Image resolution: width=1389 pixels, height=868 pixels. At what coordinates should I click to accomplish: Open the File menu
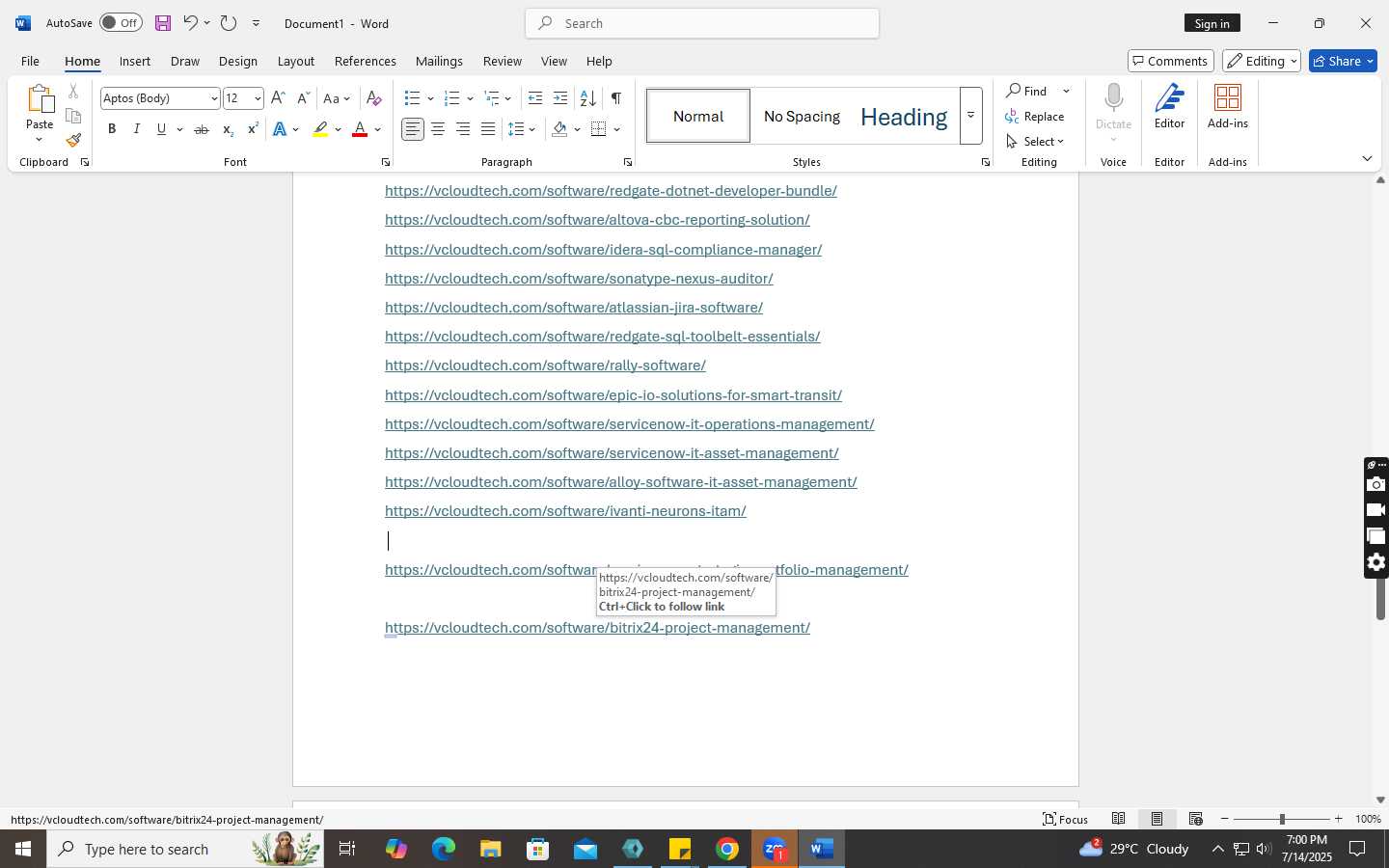[30, 61]
